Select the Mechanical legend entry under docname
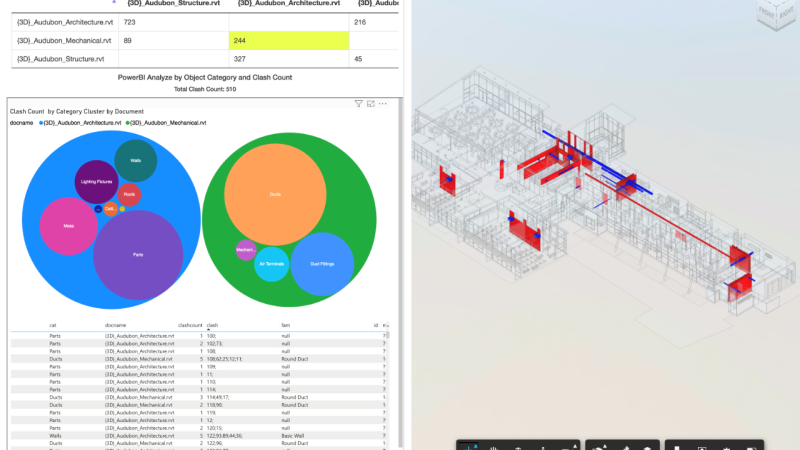800x450 pixels. click(x=166, y=123)
